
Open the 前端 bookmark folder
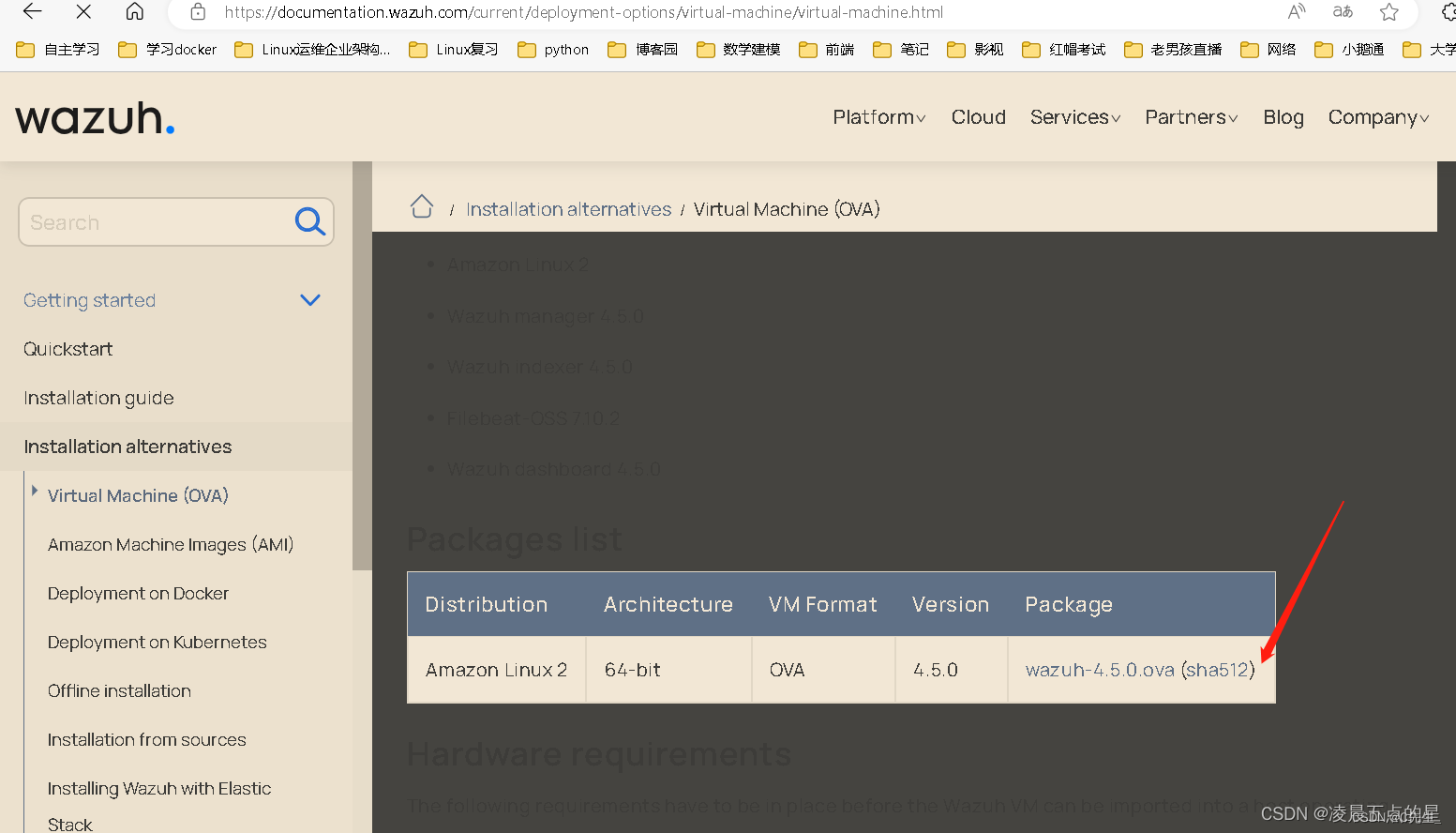coord(827,50)
